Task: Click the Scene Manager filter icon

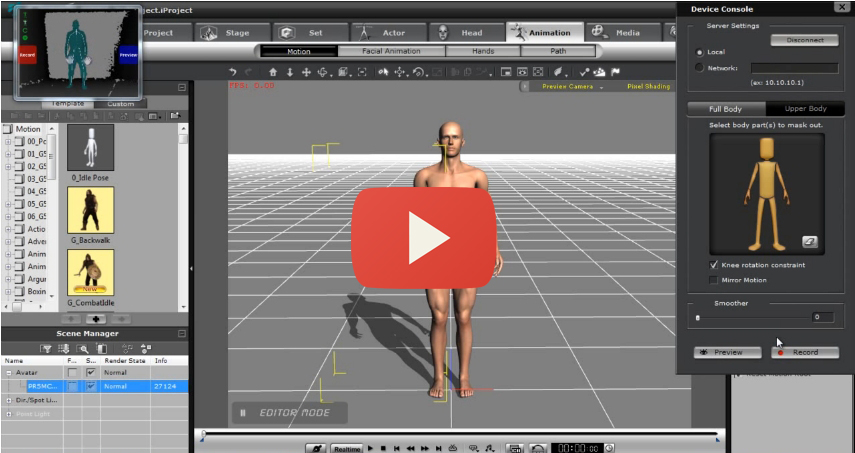Action: click(45, 348)
